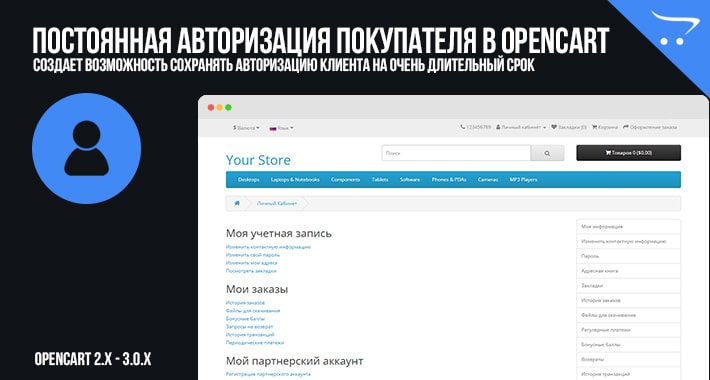Screen dimensions: 710x380
Task: Click the Запросы на возврат link
Action: [249, 327]
